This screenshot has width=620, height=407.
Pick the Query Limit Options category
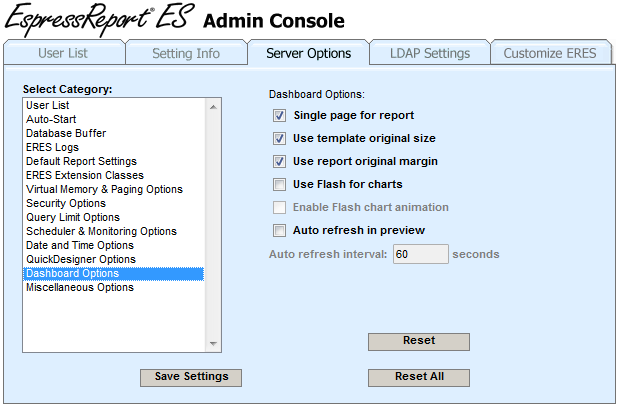[113, 217]
